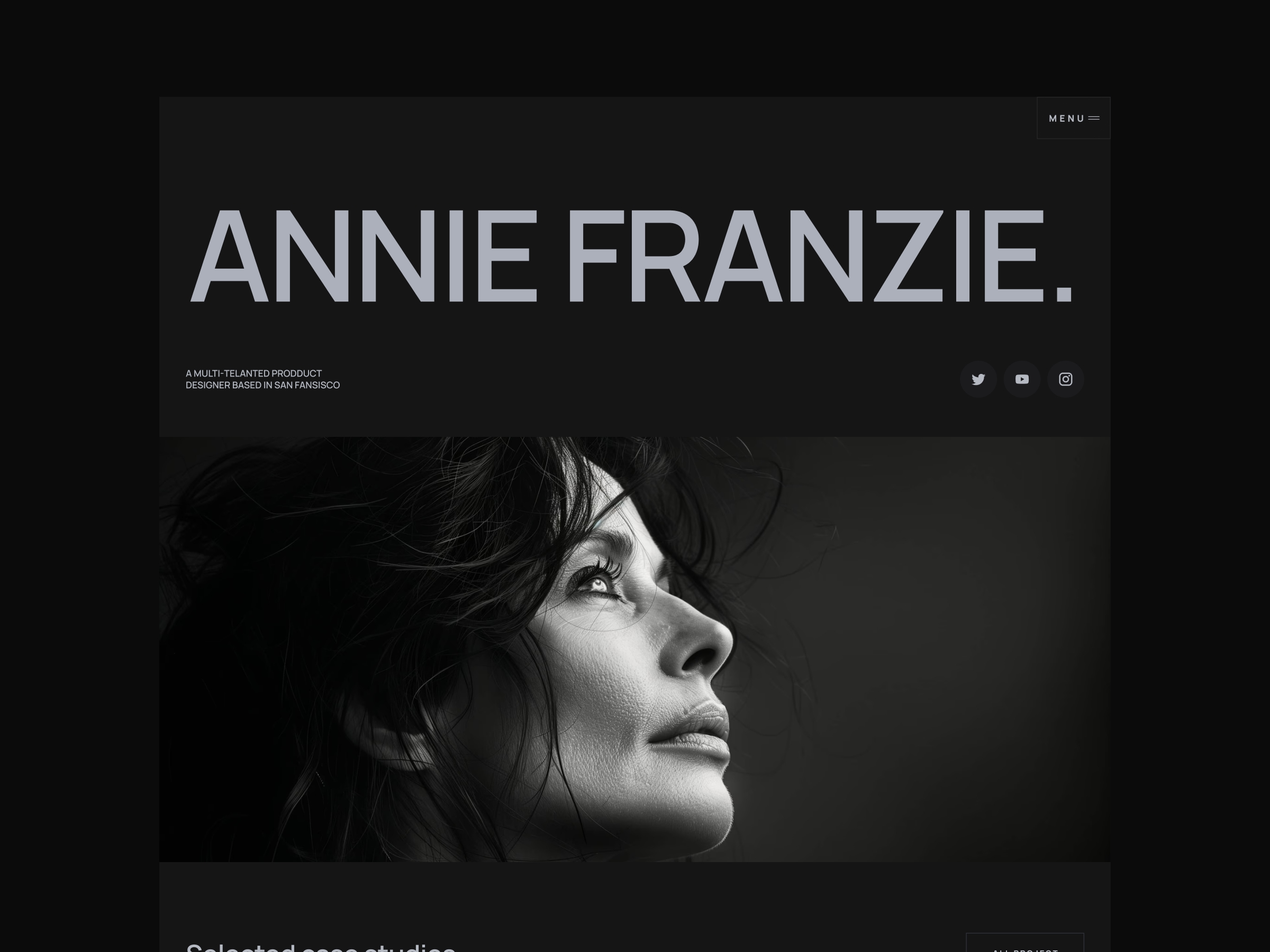Click the word ANNIE in the headline
Screen dimensions: 1270x952
tap(364, 255)
